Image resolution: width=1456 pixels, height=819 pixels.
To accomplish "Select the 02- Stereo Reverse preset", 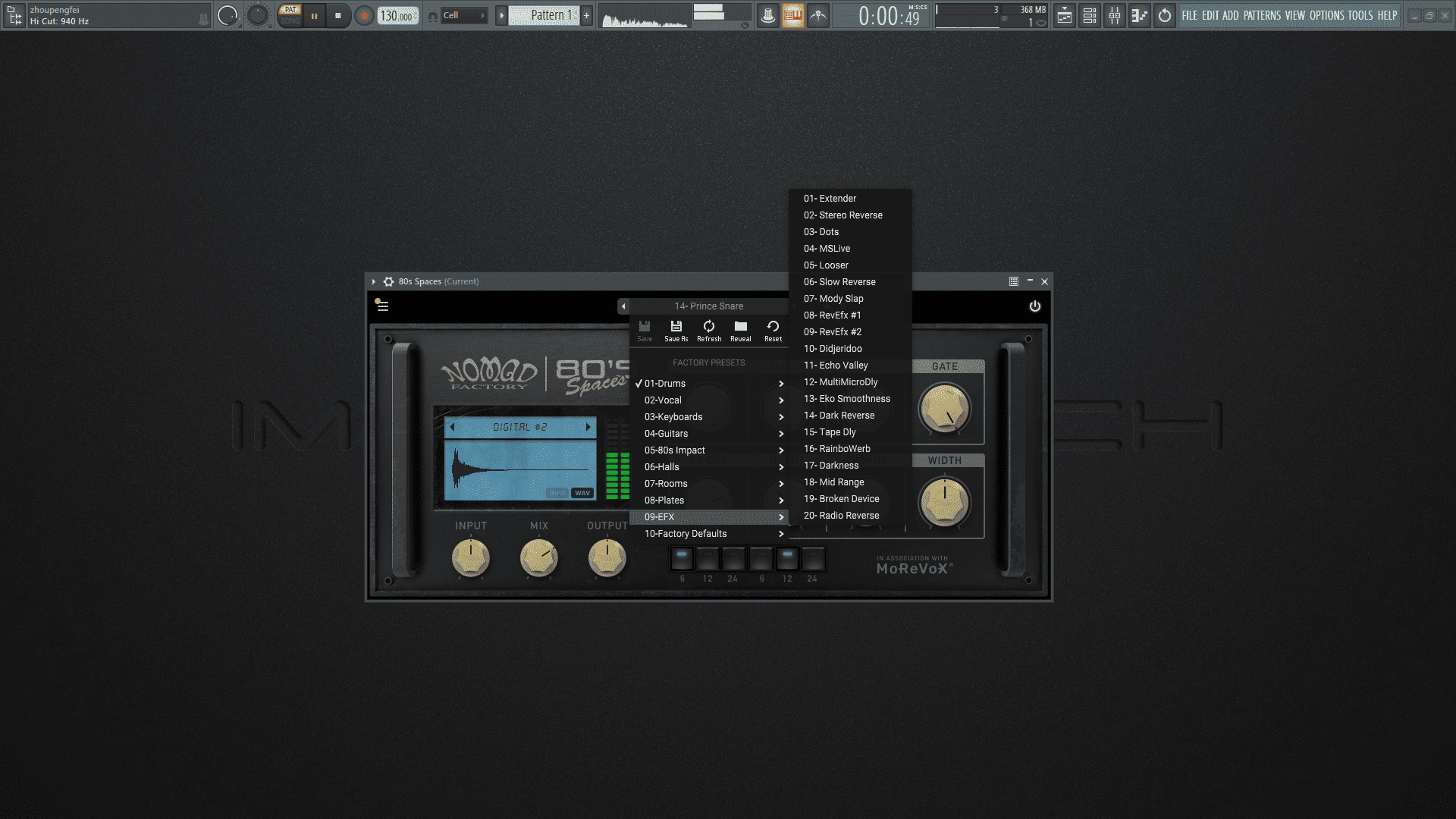I will (850, 215).
